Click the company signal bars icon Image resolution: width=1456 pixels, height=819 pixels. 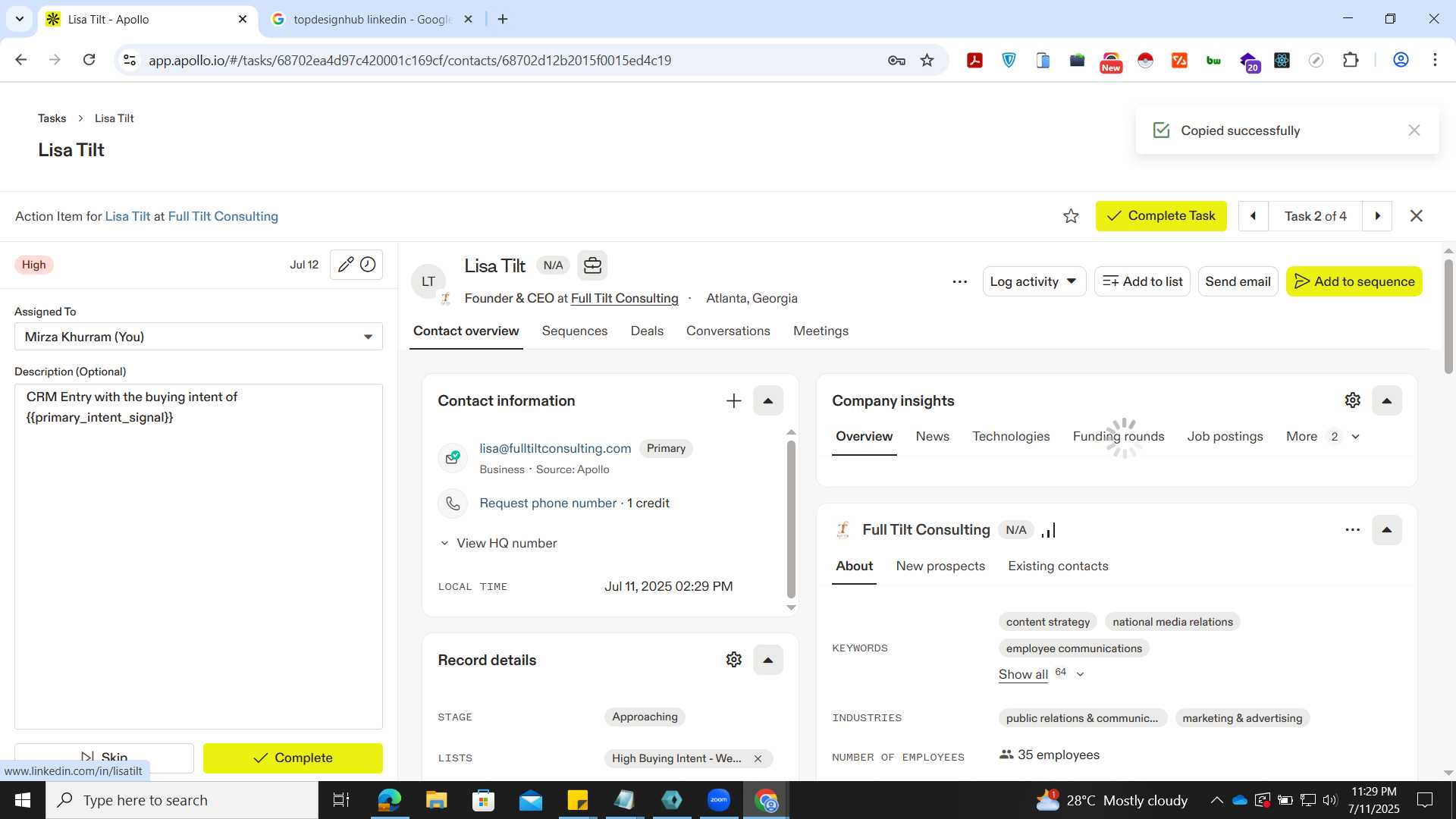click(x=1049, y=530)
